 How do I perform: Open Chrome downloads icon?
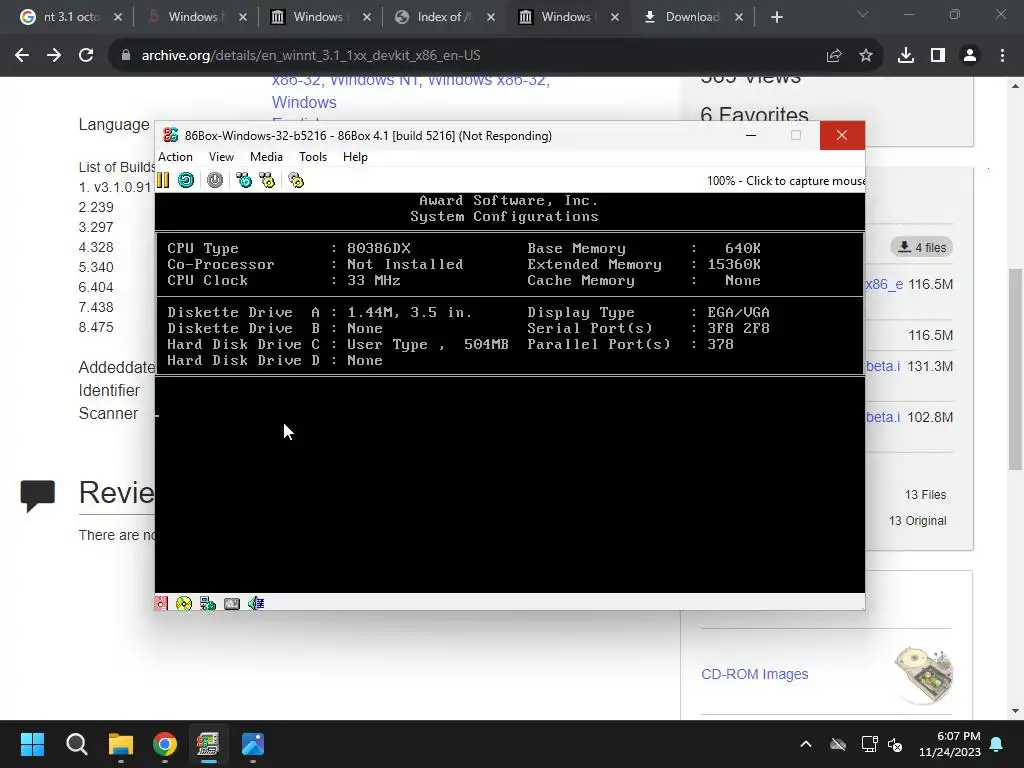906,56
